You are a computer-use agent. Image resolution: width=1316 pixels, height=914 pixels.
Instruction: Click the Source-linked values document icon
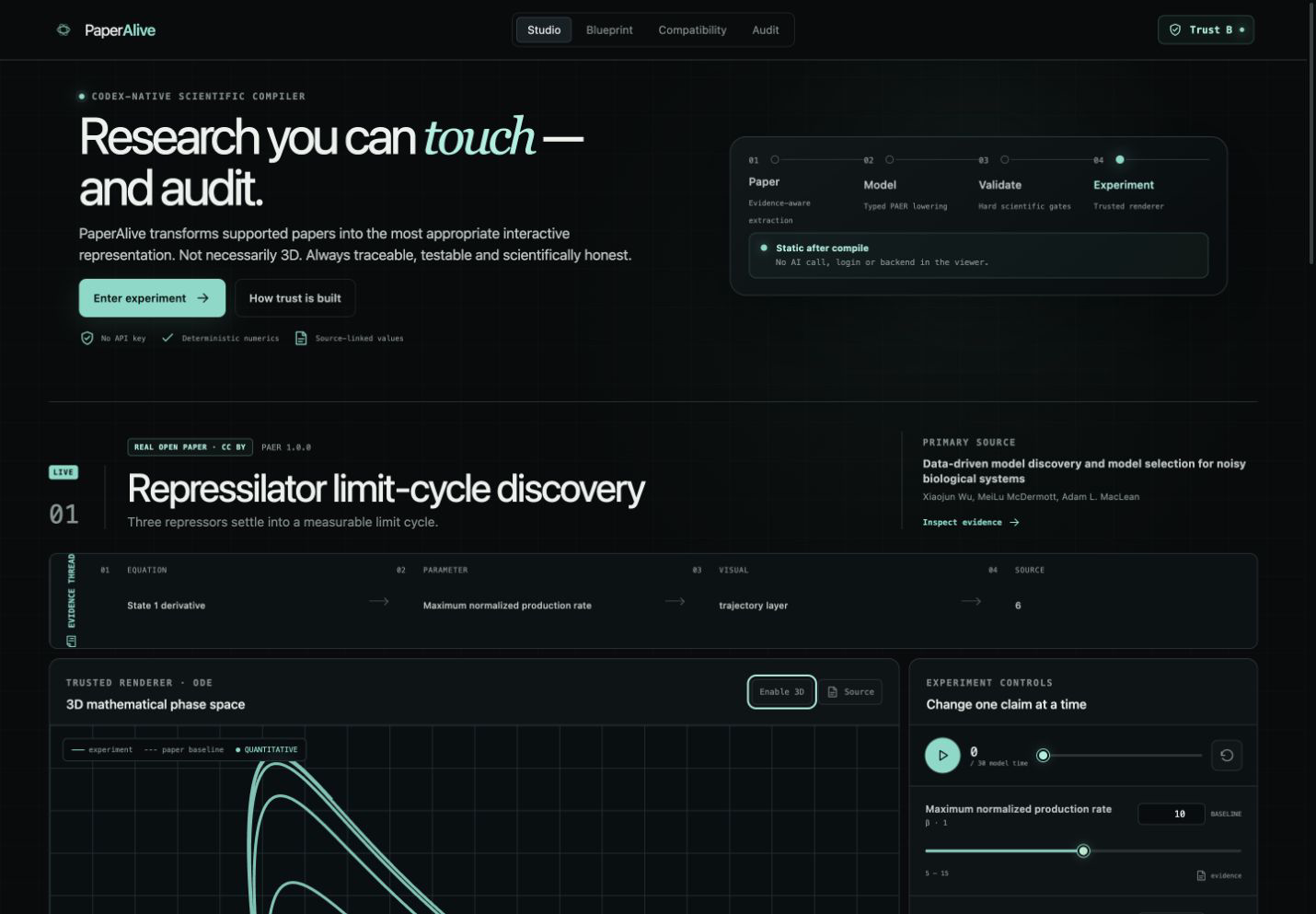point(301,338)
